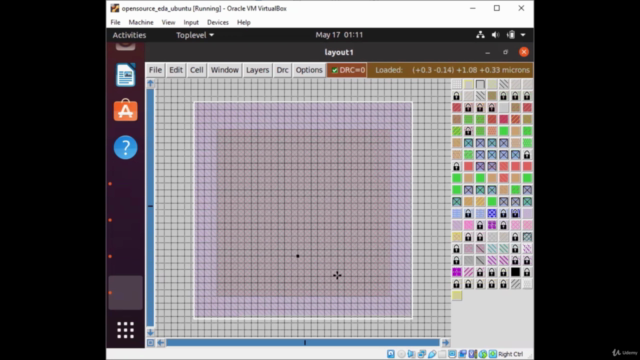Open VirtualBox Help menu

point(244,22)
